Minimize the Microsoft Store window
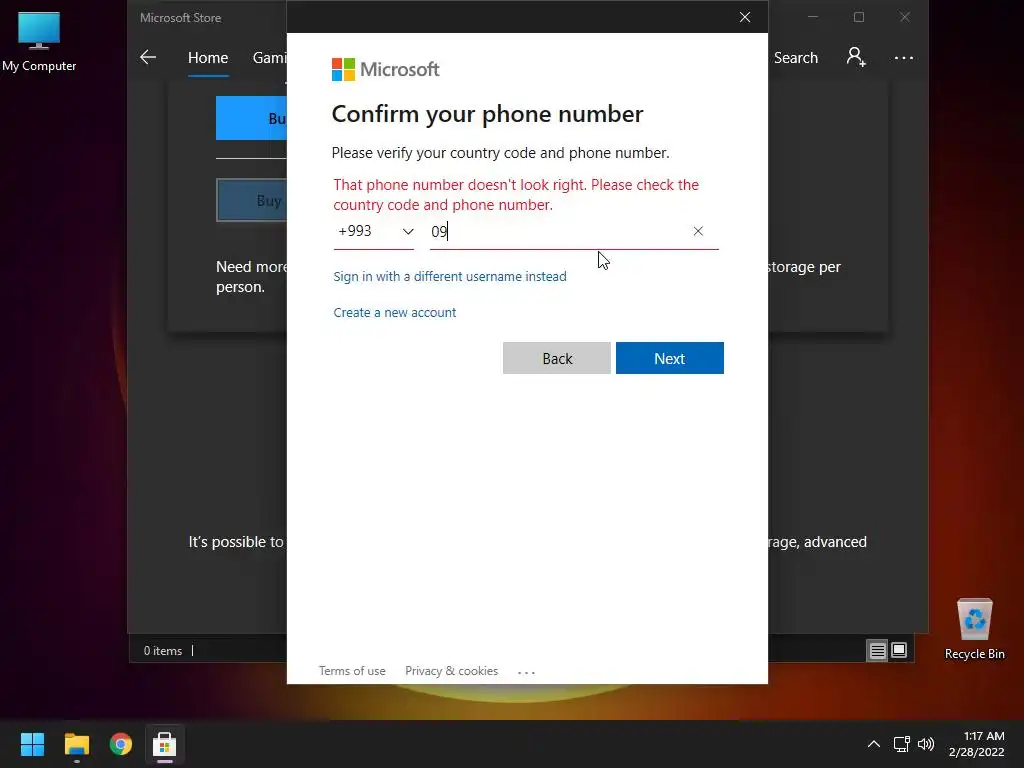Screen dimensions: 1024x768 click(813, 17)
